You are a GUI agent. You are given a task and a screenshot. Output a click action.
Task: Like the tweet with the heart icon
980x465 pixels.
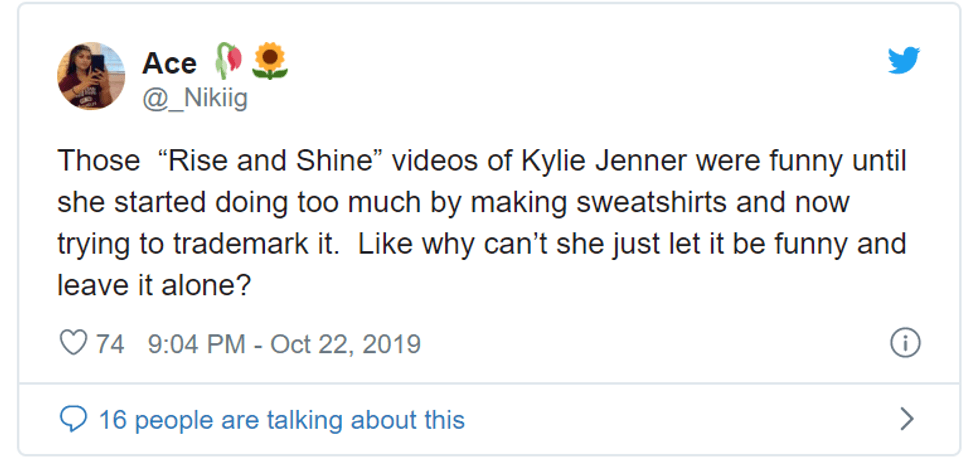(73, 344)
